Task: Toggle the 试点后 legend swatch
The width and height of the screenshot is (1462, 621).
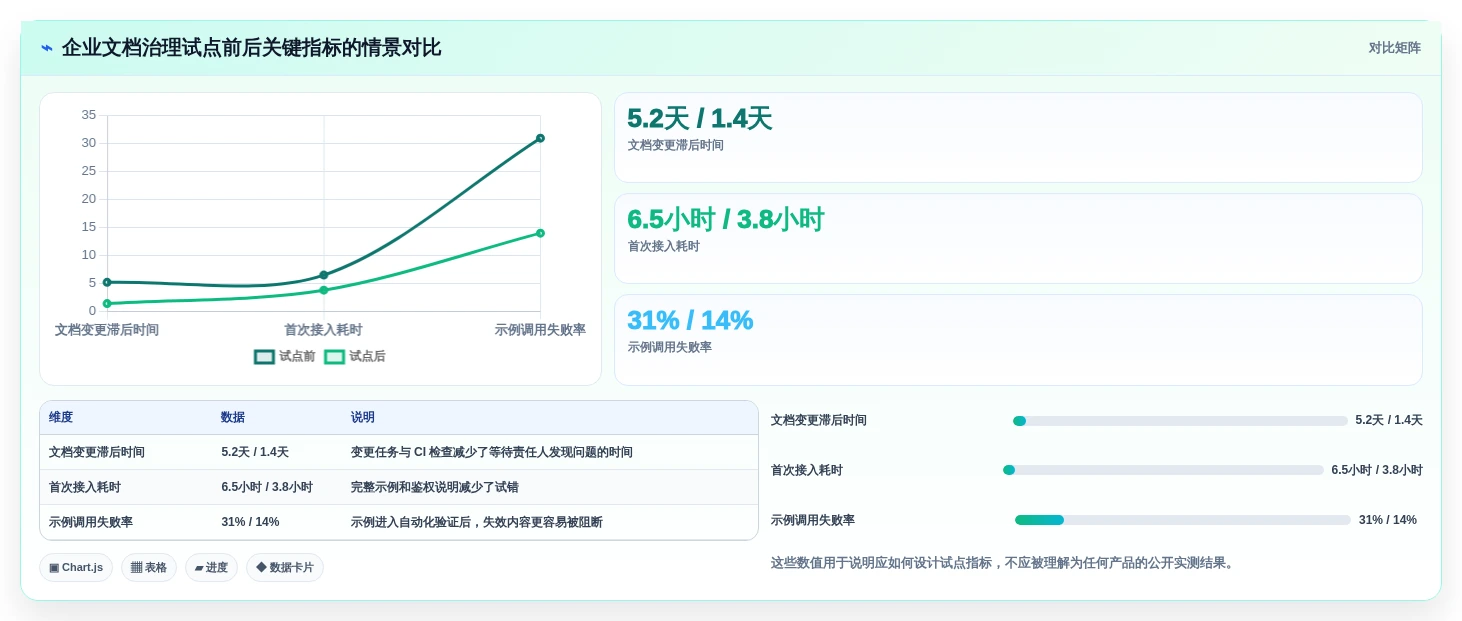Action: 334,357
